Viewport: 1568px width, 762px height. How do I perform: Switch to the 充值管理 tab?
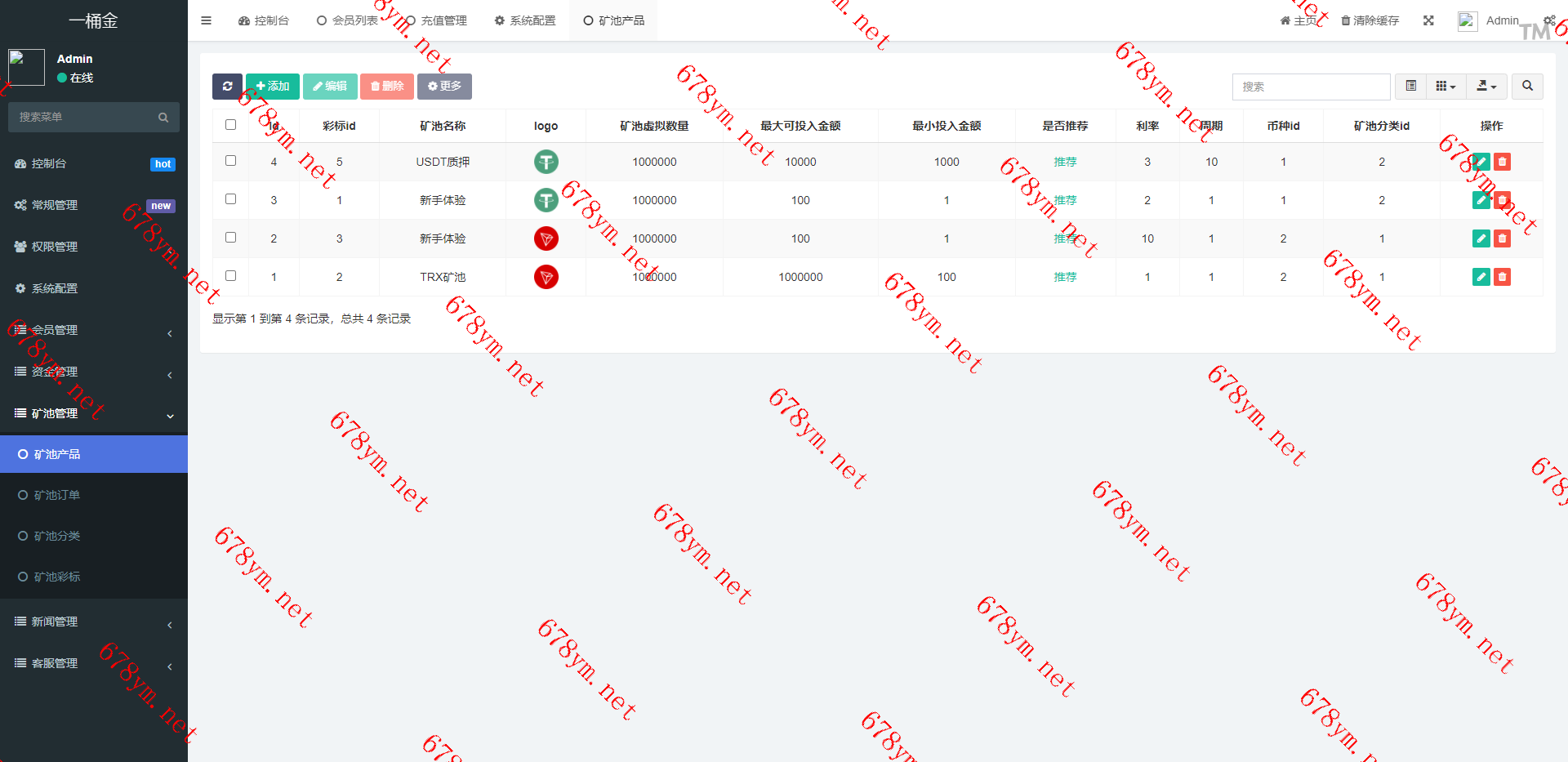coord(436,20)
